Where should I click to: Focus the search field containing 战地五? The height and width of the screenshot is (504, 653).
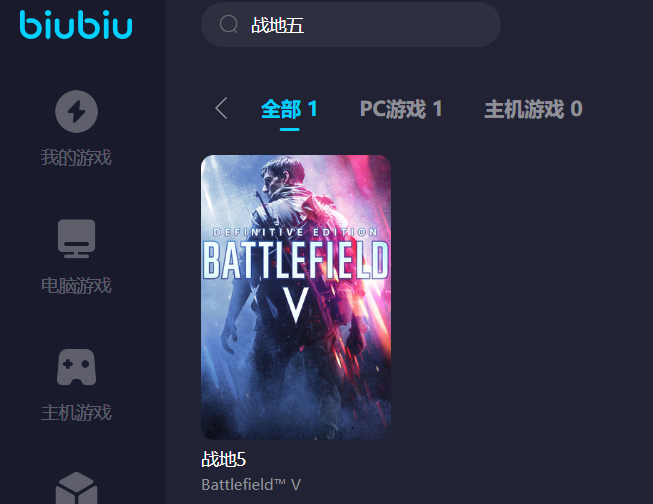click(x=351, y=25)
